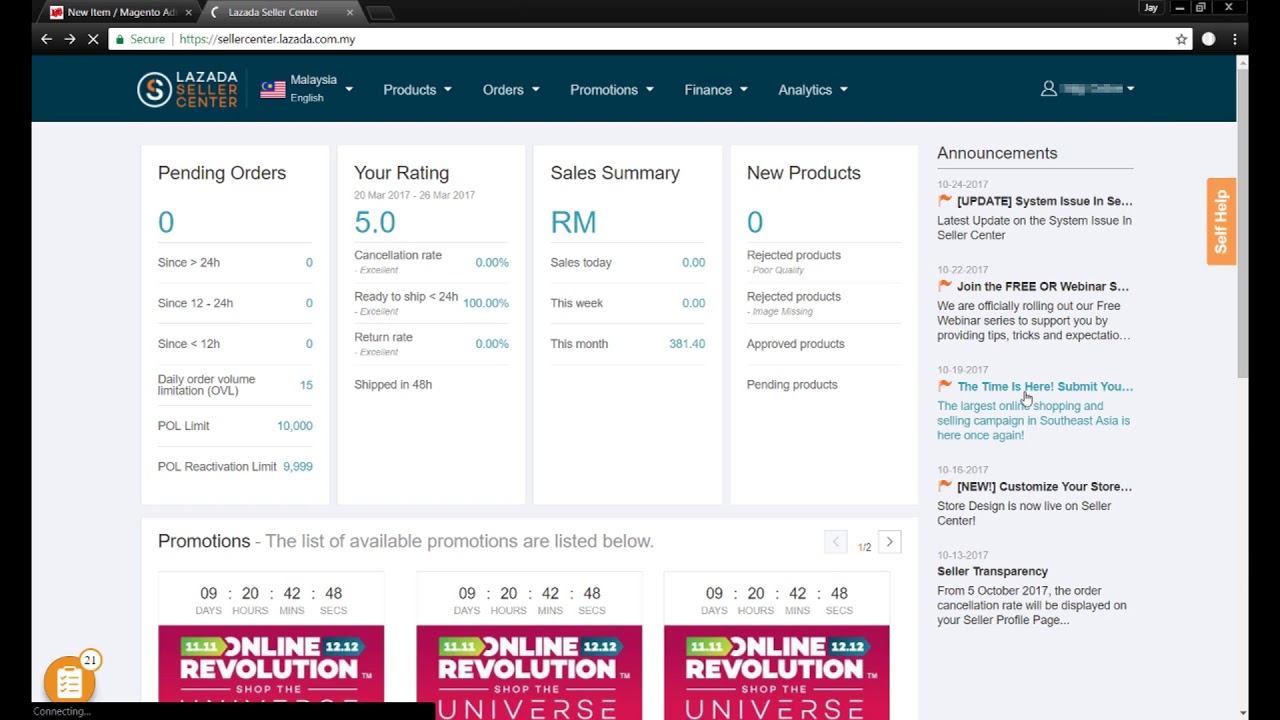Open the Orders dropdown menu
Image resolution: width=1280 pixels, height=720 pixels.
pyautogui.click(x=511, y=90)
